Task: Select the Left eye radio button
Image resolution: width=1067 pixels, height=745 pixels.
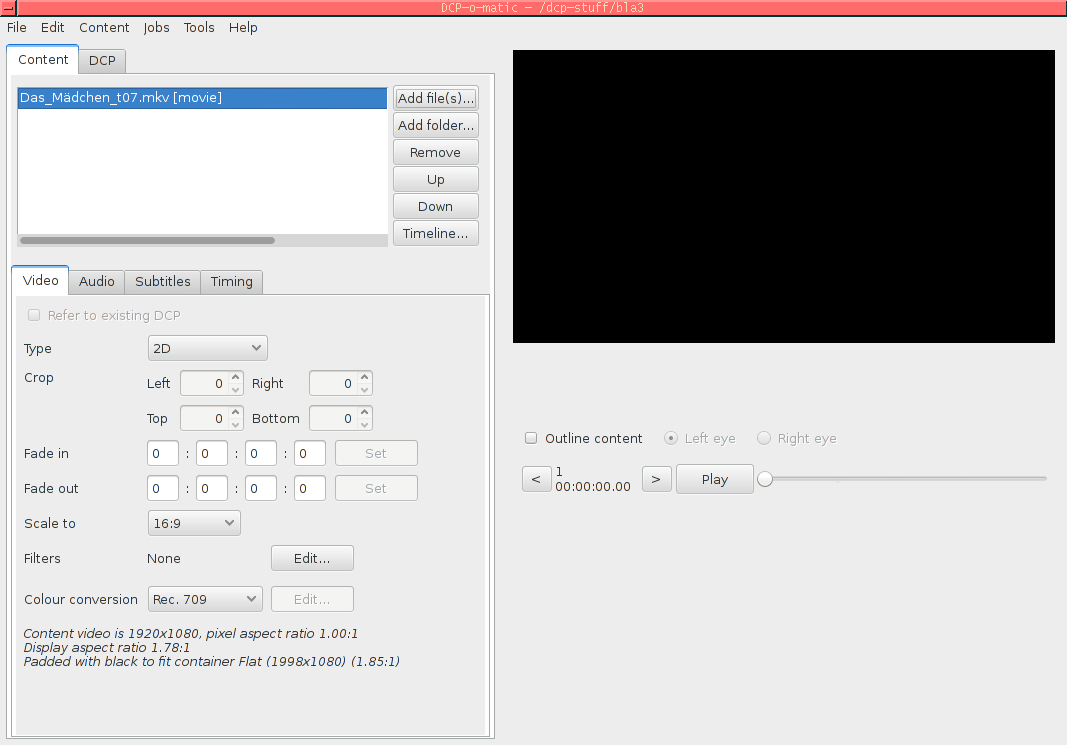Action: click(671, 438)
